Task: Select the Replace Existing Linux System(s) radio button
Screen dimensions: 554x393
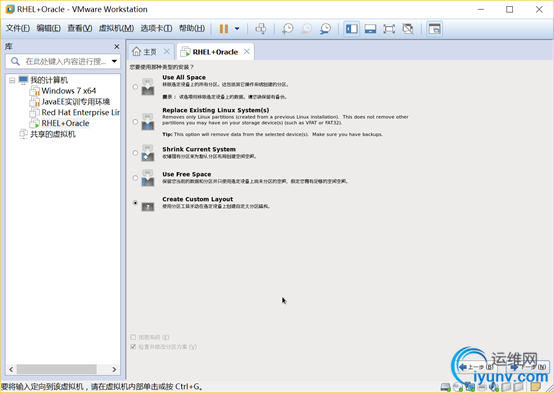Action: (135, 122)
